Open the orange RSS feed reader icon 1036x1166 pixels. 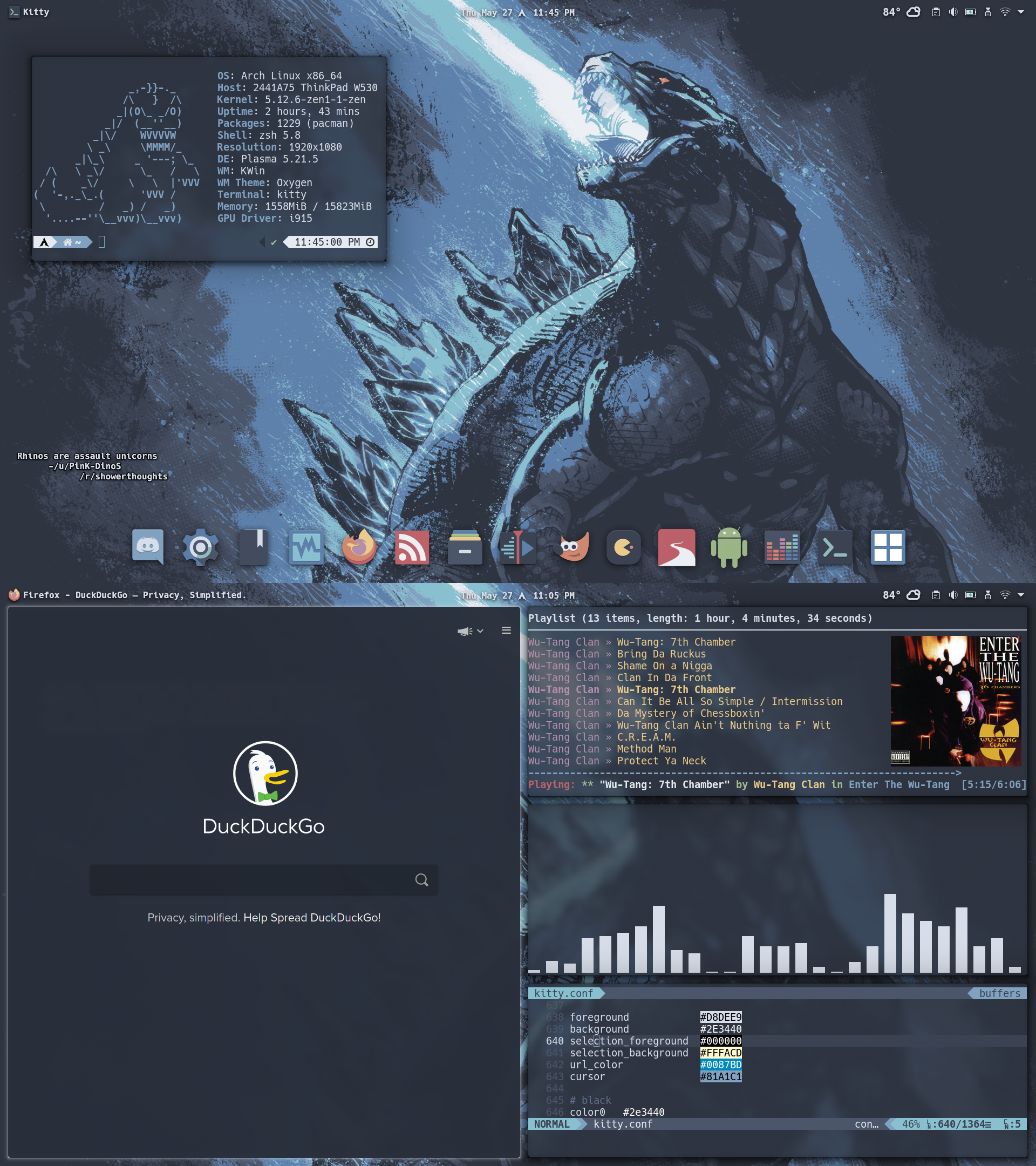411,546
